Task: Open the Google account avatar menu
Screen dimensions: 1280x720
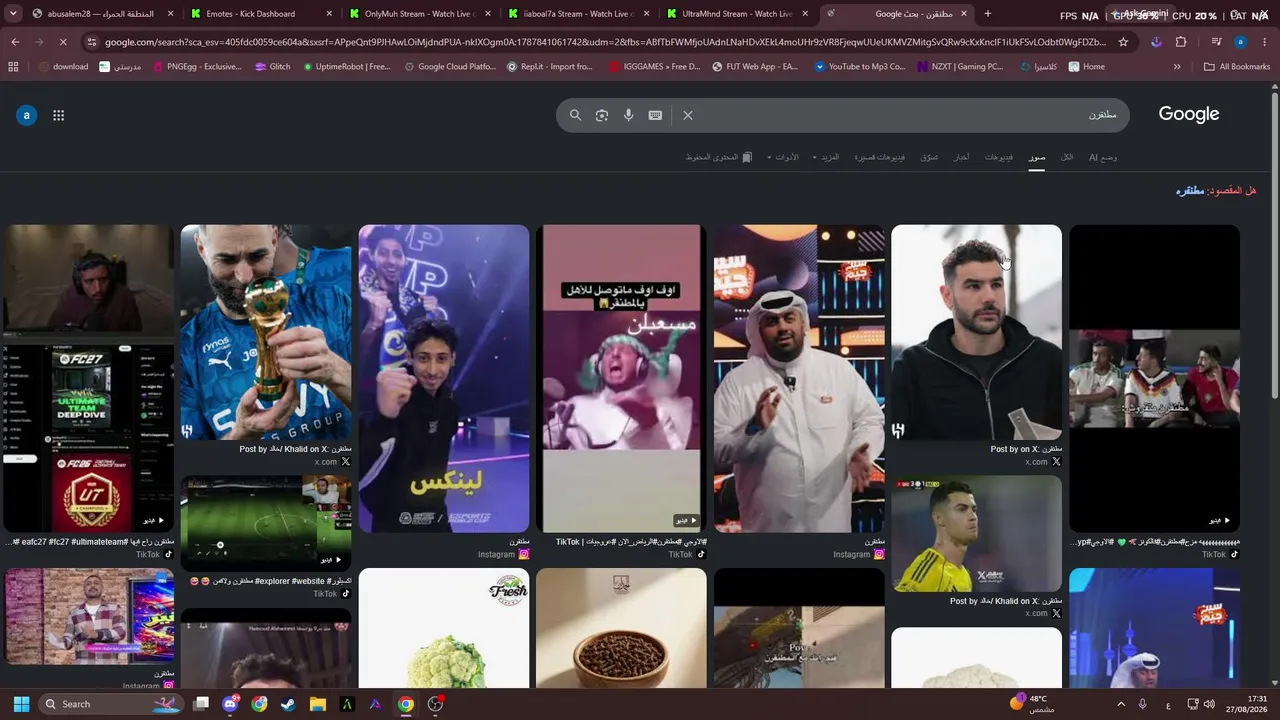Action: tap(26, 115)
